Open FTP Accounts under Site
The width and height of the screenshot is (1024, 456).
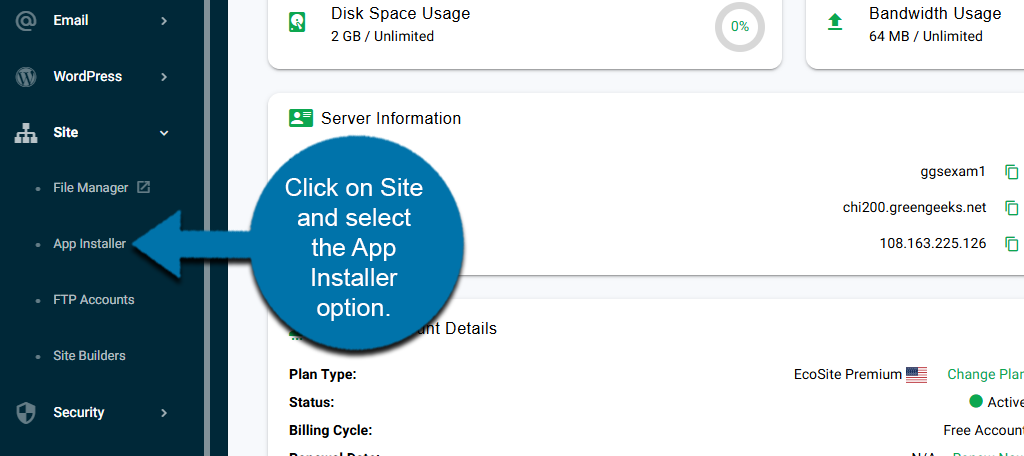(x=94, y=300)
